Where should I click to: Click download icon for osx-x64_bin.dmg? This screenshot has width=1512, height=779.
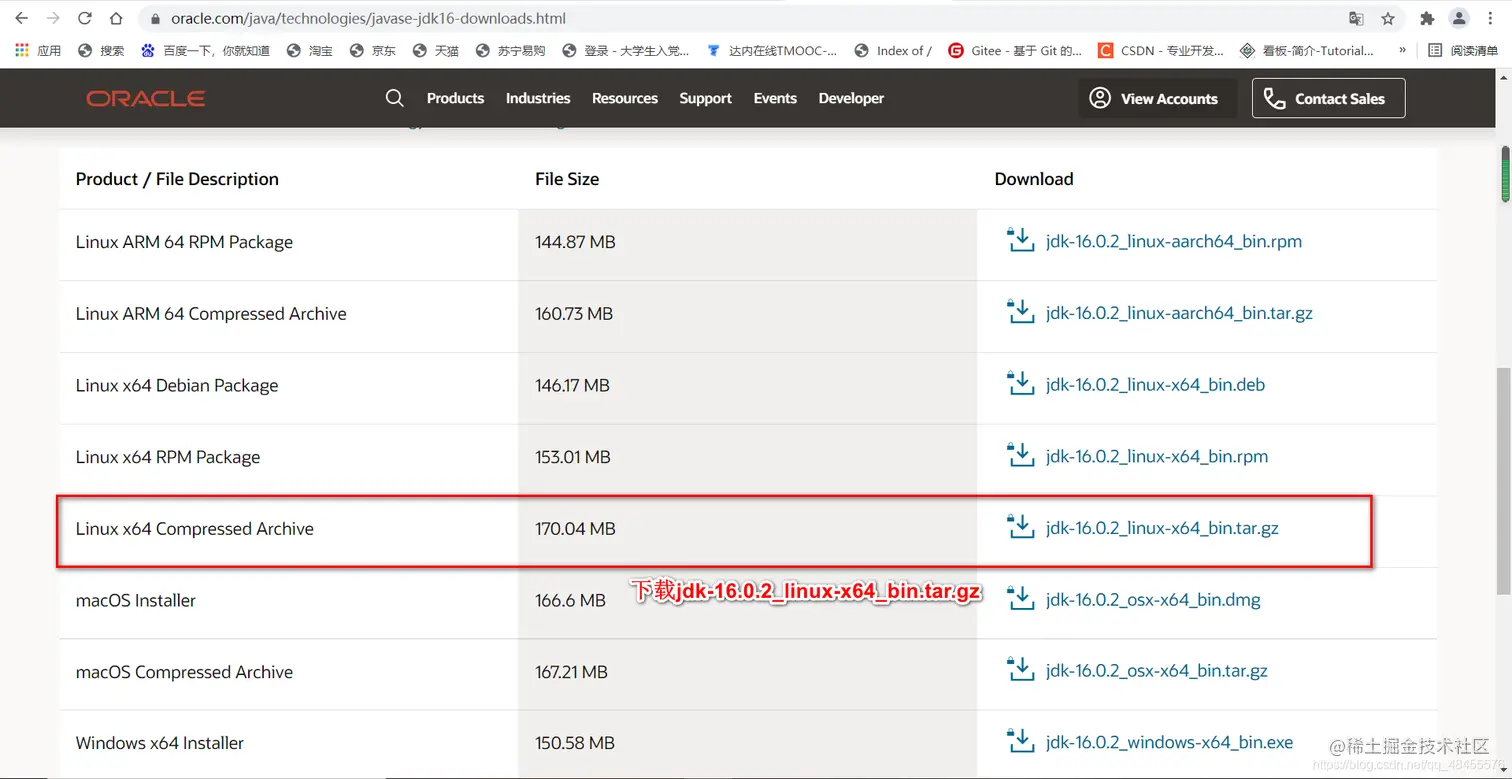coord(1020,600)
